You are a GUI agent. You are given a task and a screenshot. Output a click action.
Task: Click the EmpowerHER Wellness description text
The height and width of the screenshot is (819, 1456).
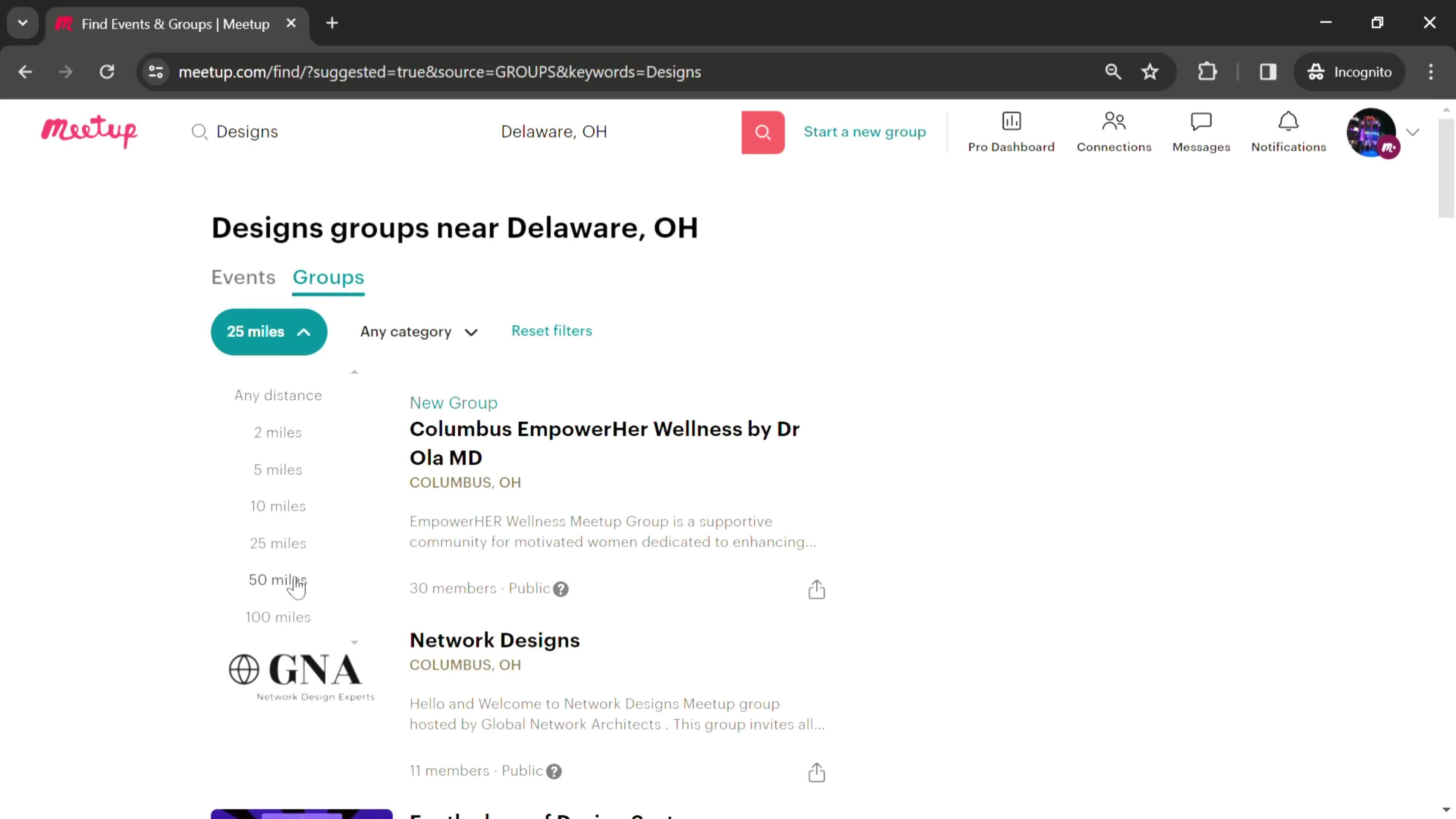point(613,531)
